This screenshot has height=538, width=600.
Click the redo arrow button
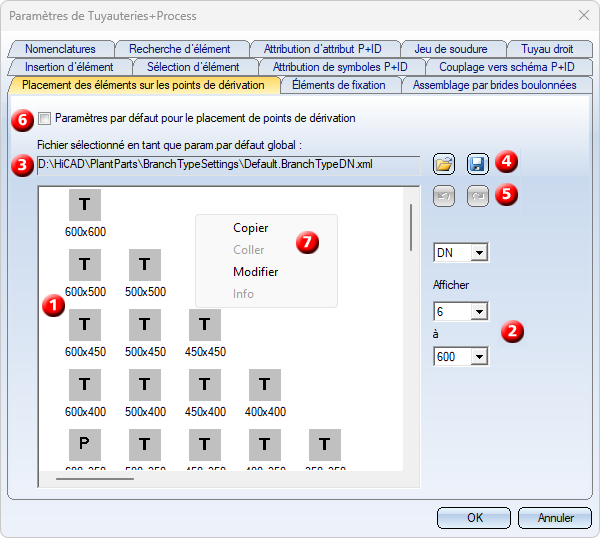click(478, 196)
